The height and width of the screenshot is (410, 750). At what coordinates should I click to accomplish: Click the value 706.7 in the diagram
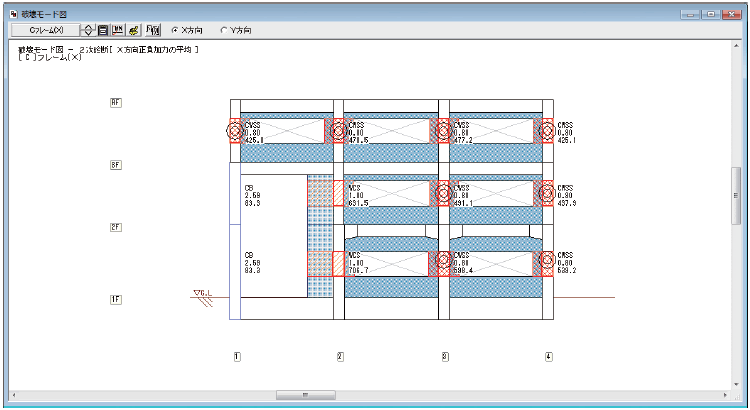pyautogui.click(x=358, y=270)
